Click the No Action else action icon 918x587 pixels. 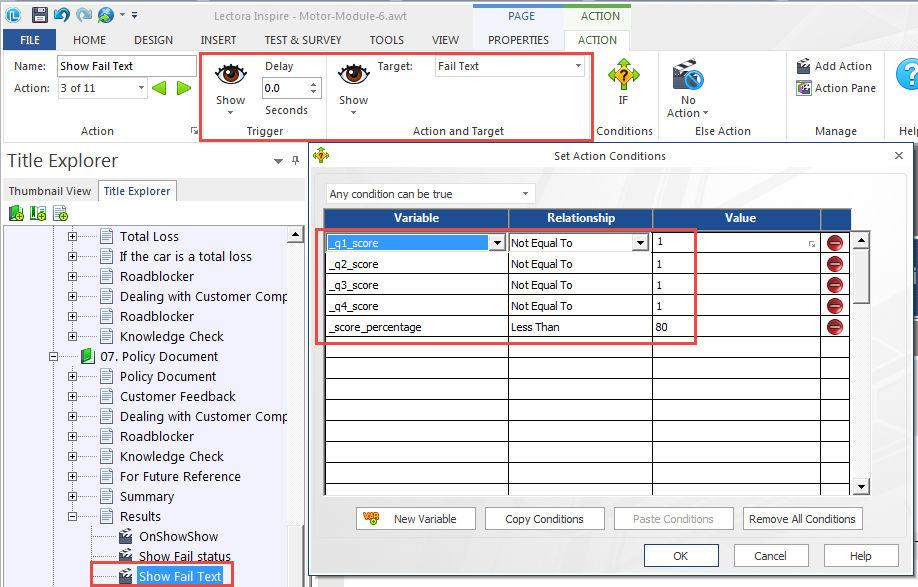pos(687,75)
